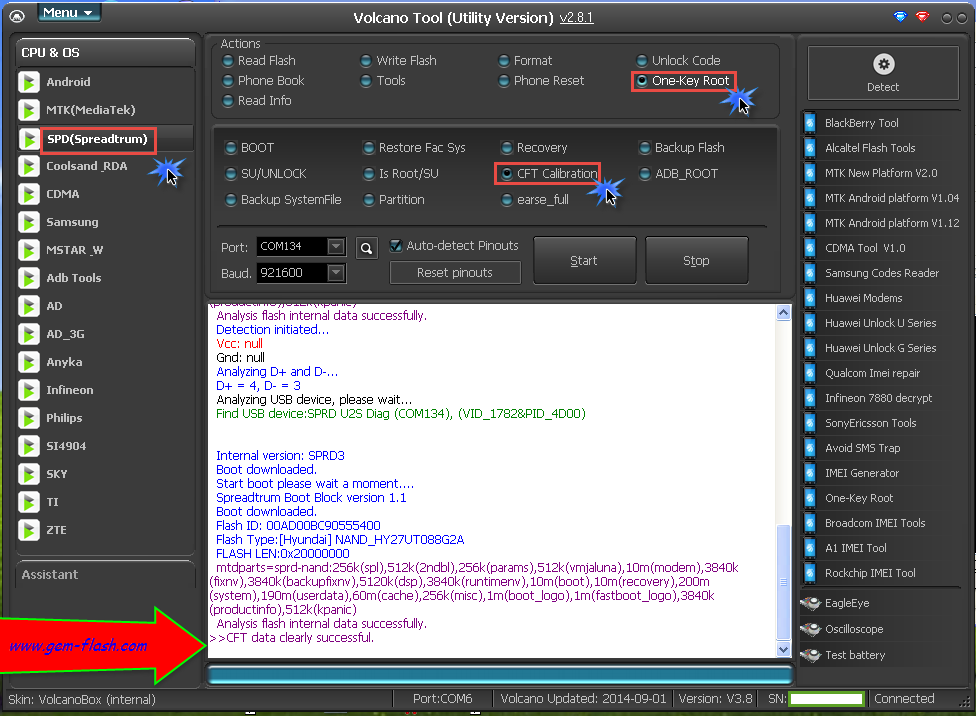Select the Format radio option
This screenshot has width=976, height=716.
[x=504, y=61]
